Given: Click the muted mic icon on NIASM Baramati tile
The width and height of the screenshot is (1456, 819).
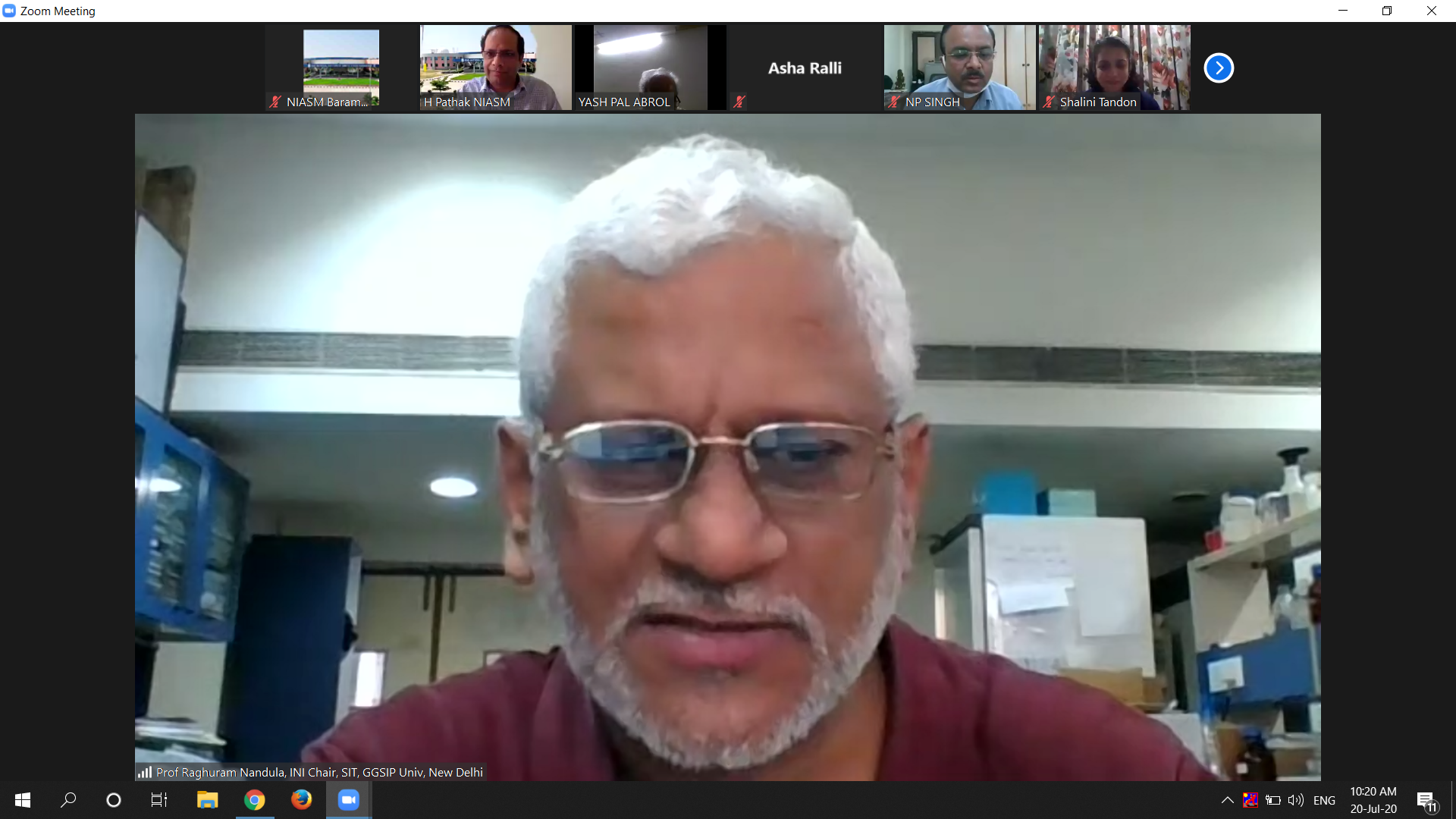Looking at the screenshot, I should [x=275, y=102].
